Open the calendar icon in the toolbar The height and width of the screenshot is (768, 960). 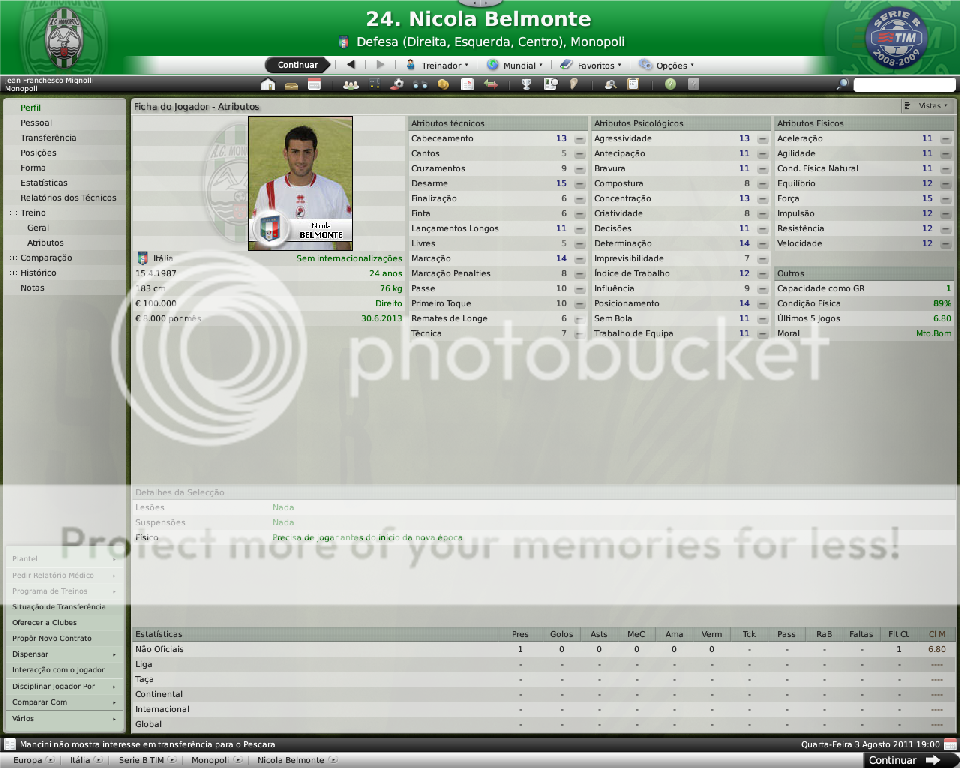(314, 85)
